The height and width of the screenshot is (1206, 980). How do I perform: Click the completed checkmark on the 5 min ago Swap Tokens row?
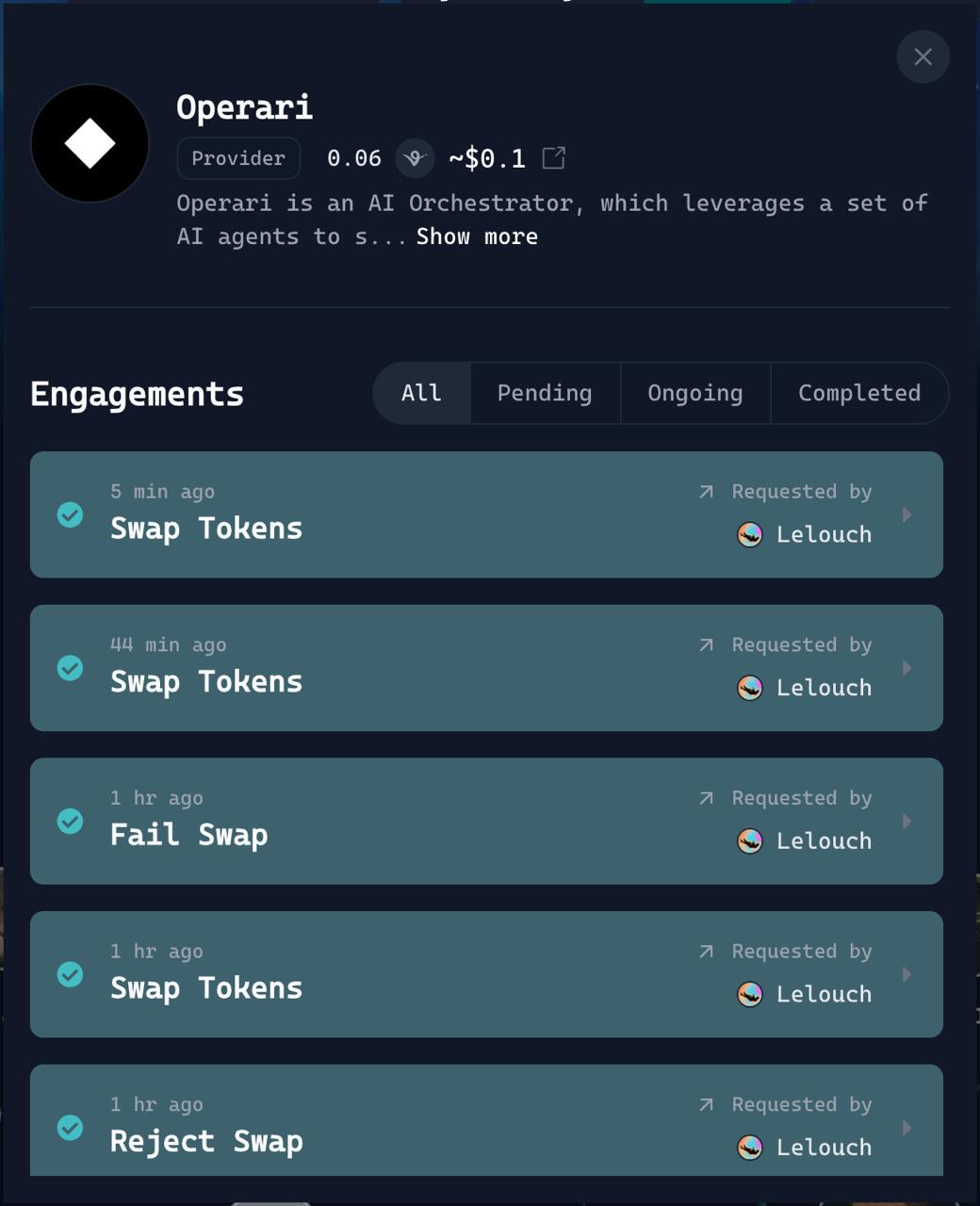[x=70, y=514]
